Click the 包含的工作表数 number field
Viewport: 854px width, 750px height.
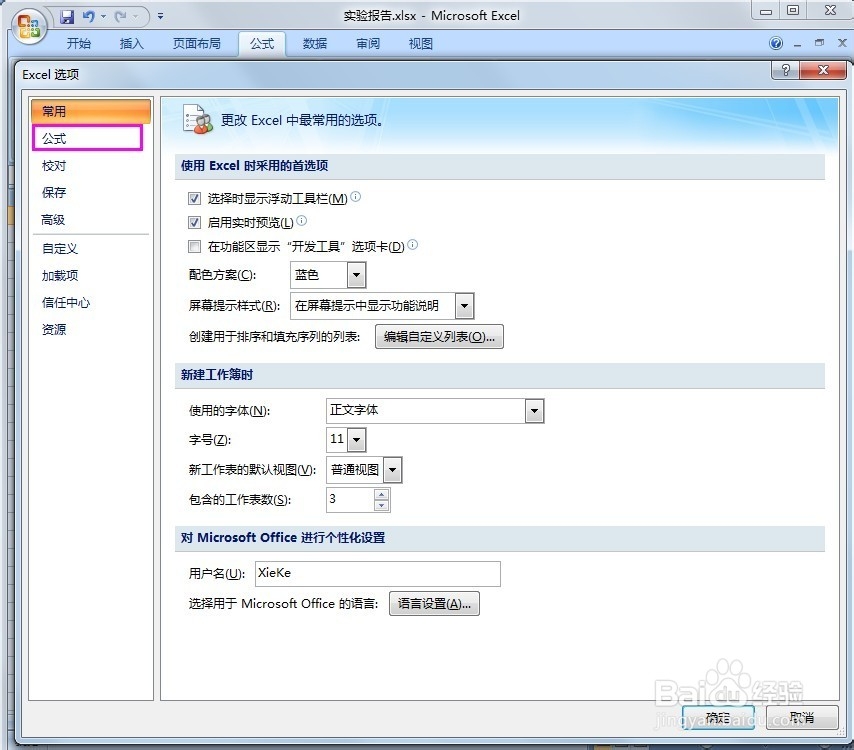(350, 499)
